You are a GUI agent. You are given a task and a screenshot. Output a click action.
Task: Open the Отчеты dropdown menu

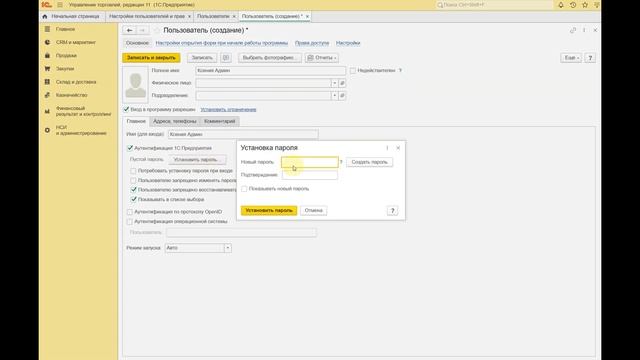coord(321,58)
